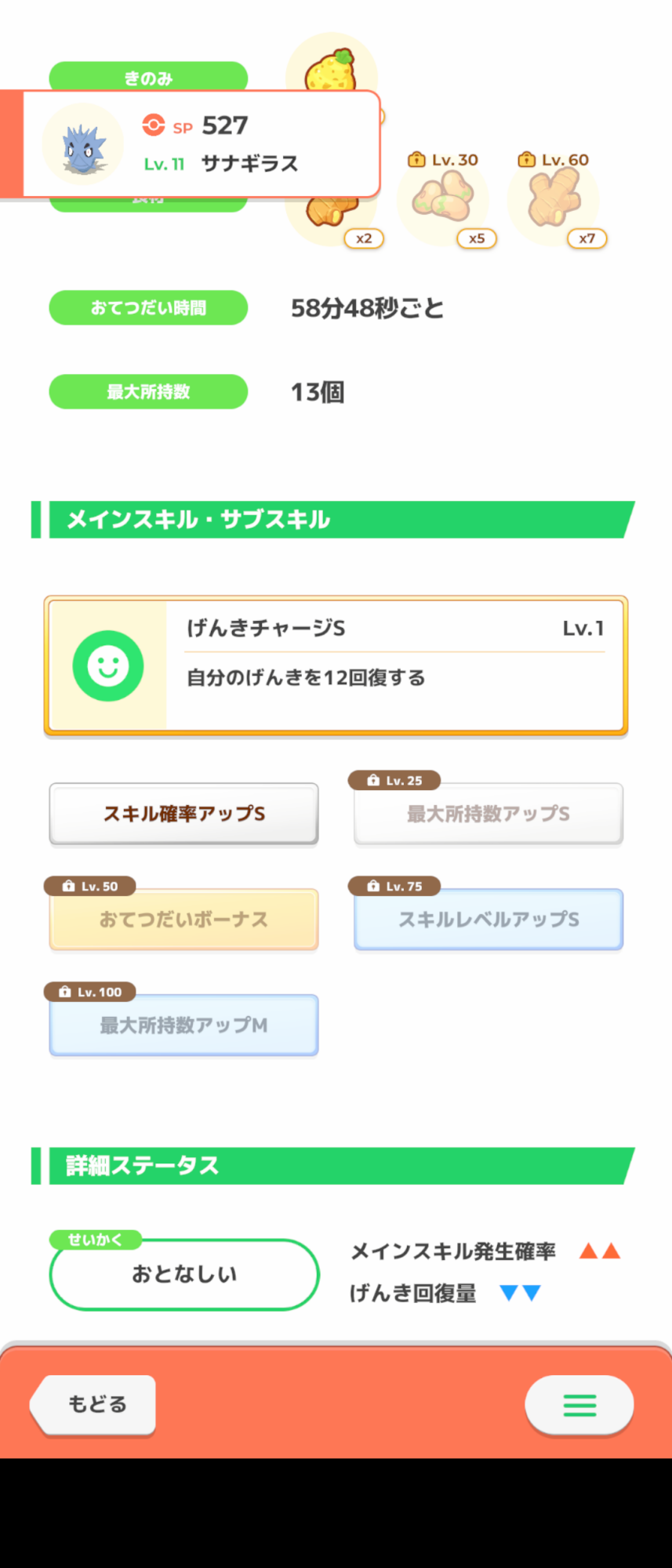
Task: Select the スキル確率アップS sub skill
Action: 184,814
